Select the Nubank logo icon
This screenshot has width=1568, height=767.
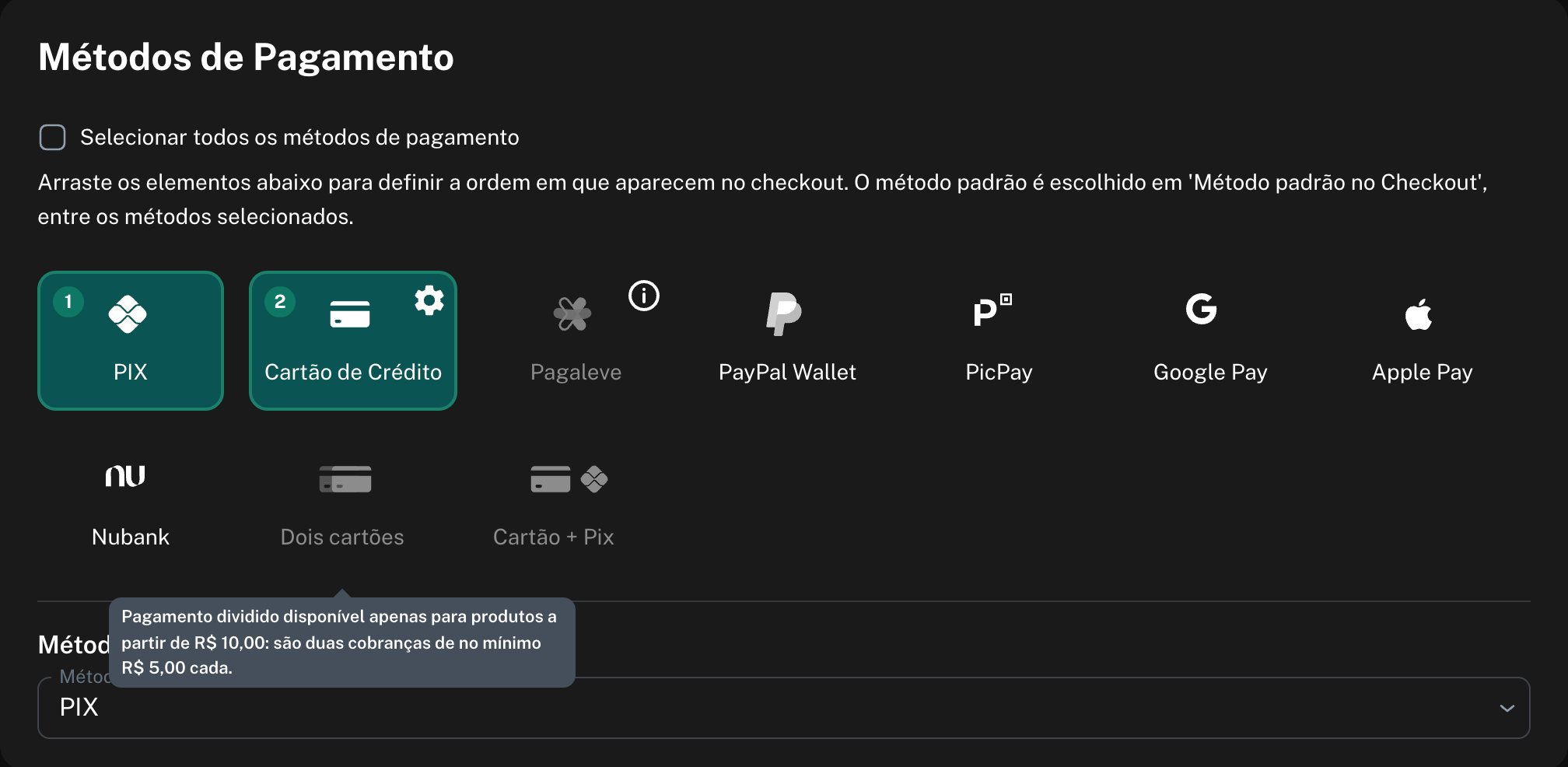pyautogui.click(x=125, y=476)
